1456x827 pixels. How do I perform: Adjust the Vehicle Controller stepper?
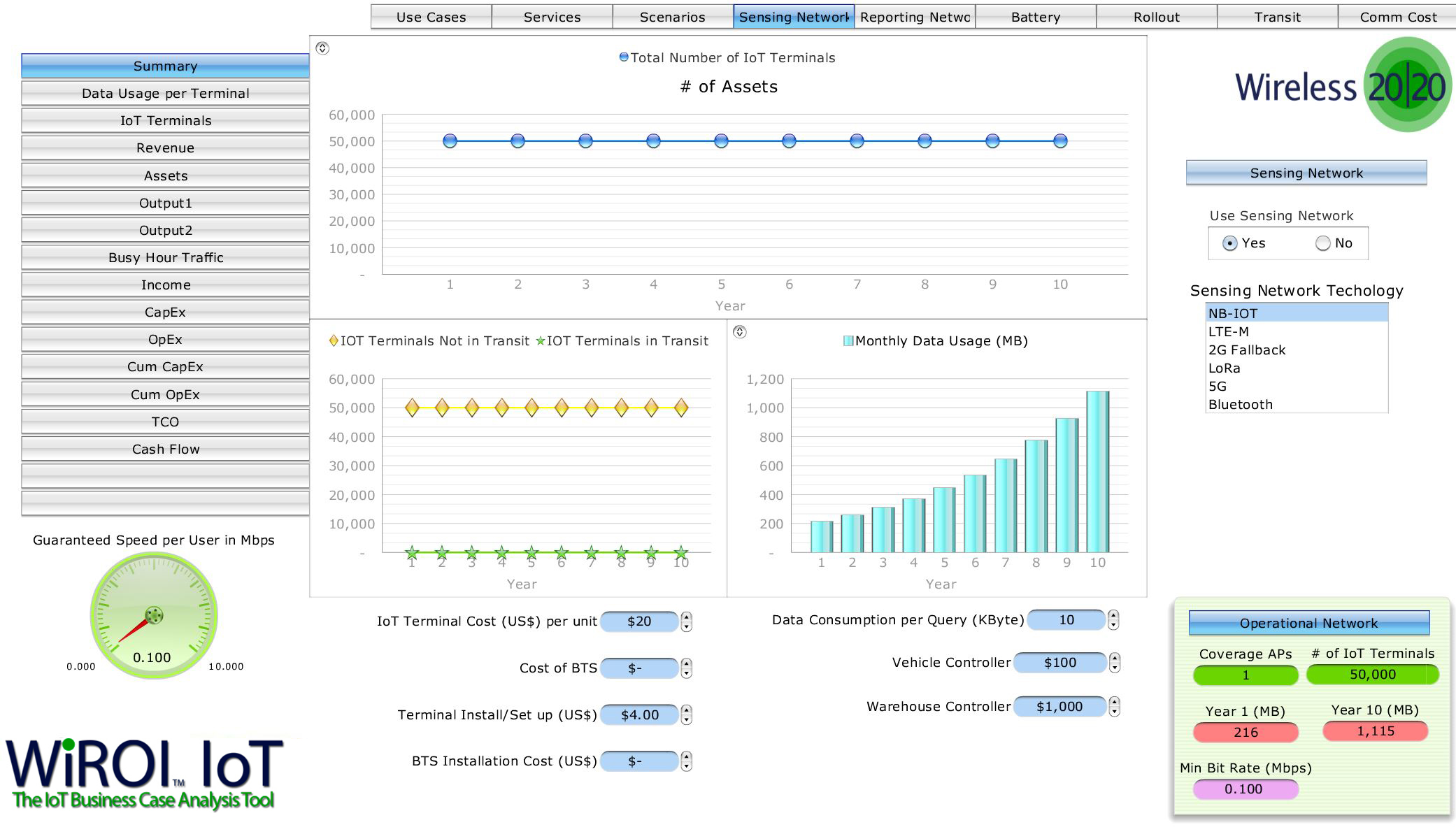[x=1115, y=663]
